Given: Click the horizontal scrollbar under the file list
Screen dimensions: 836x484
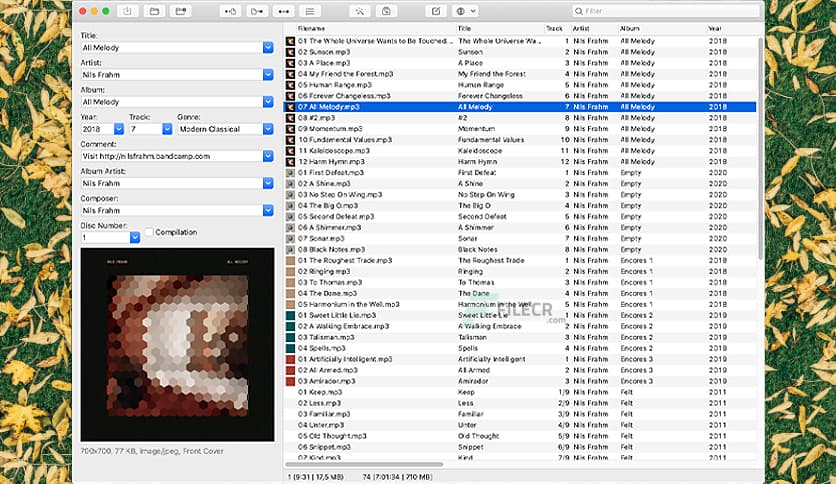Looking at the screenshot, I should [365, 464].
